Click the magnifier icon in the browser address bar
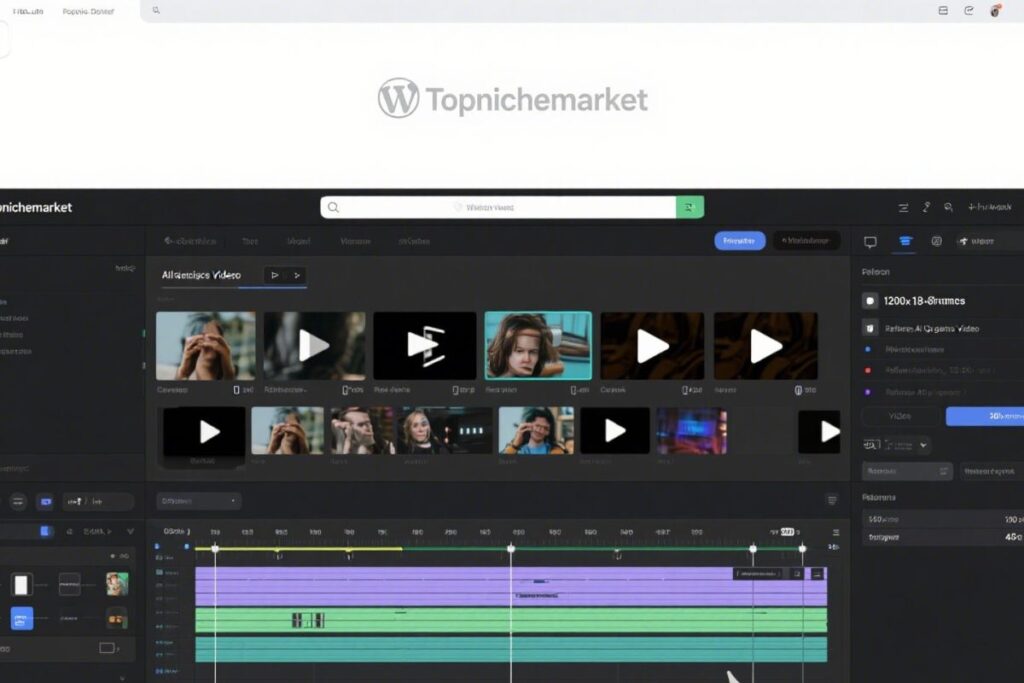The height and width of the screenshot is (683, 1024). [x=156, y=10]
